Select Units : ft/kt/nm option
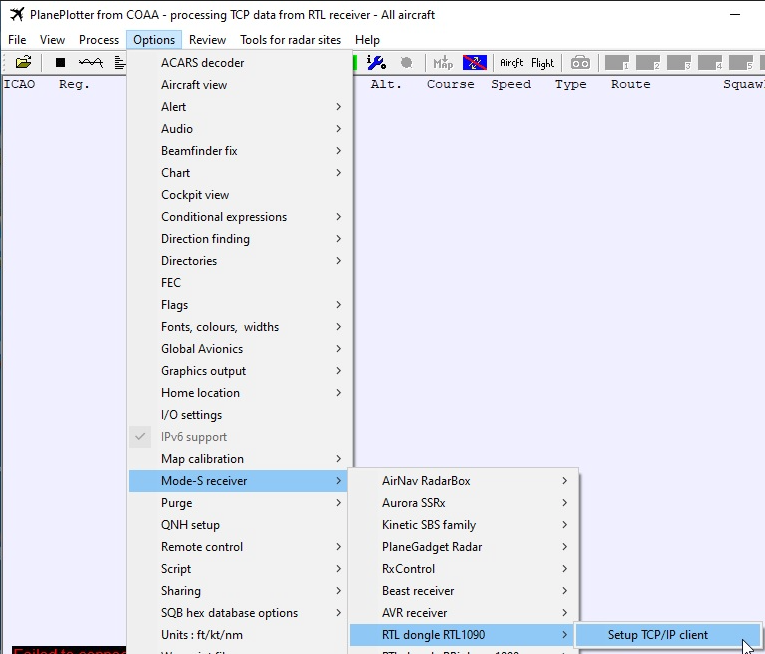The width and height of the screenshot is (765, 654). coord(240,634)
